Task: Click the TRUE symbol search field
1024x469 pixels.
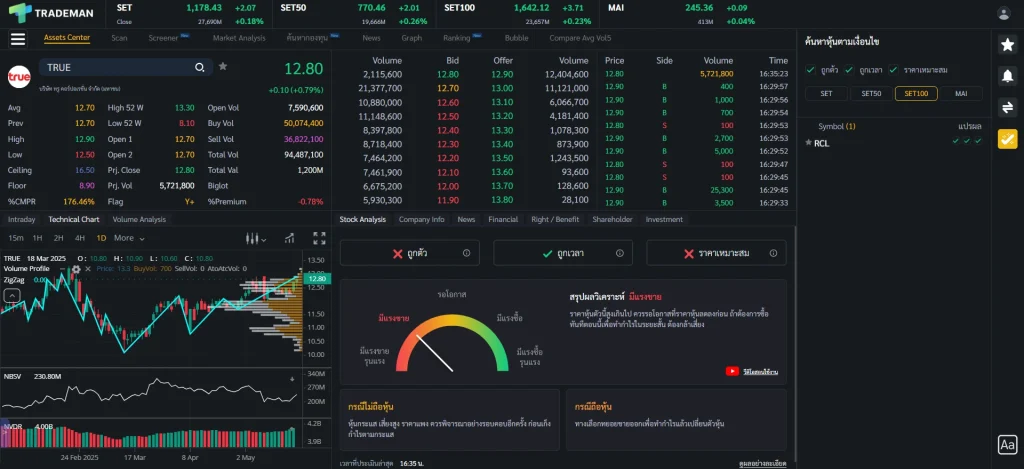Action: point(120,67)
